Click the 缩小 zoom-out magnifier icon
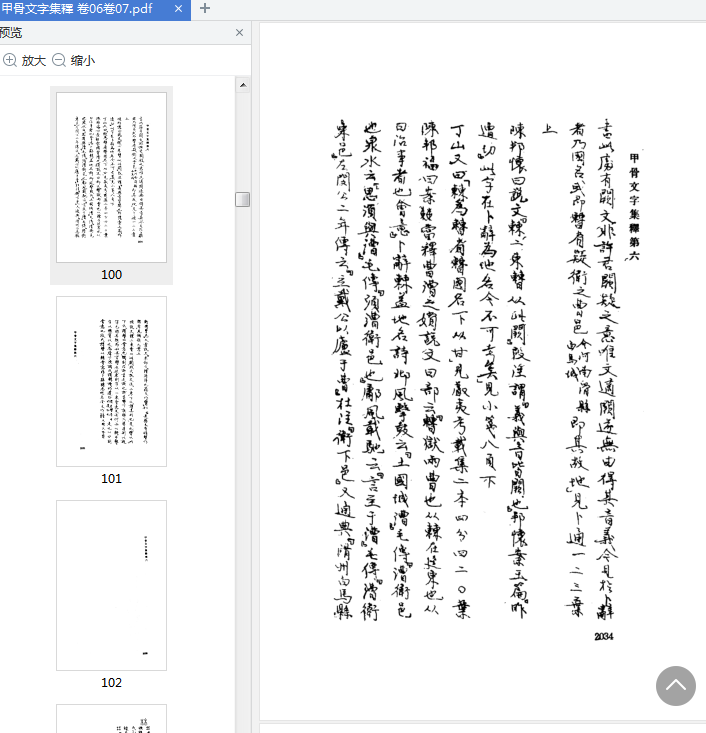 pos(59,60)
